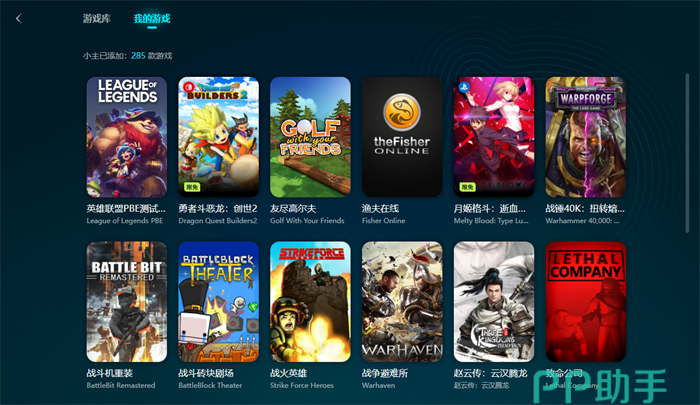Open Golf With Your Friends cover
Viewport: 700px width, 405px height.
click(x=310, y=137)
